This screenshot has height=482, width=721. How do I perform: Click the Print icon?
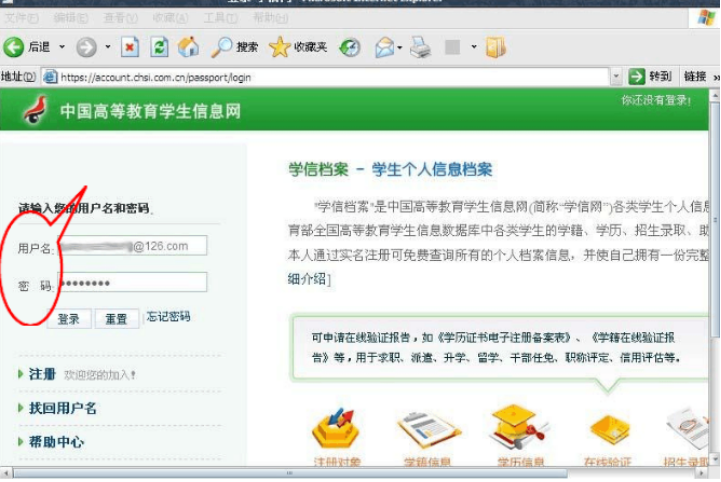(x=420, y=47)
